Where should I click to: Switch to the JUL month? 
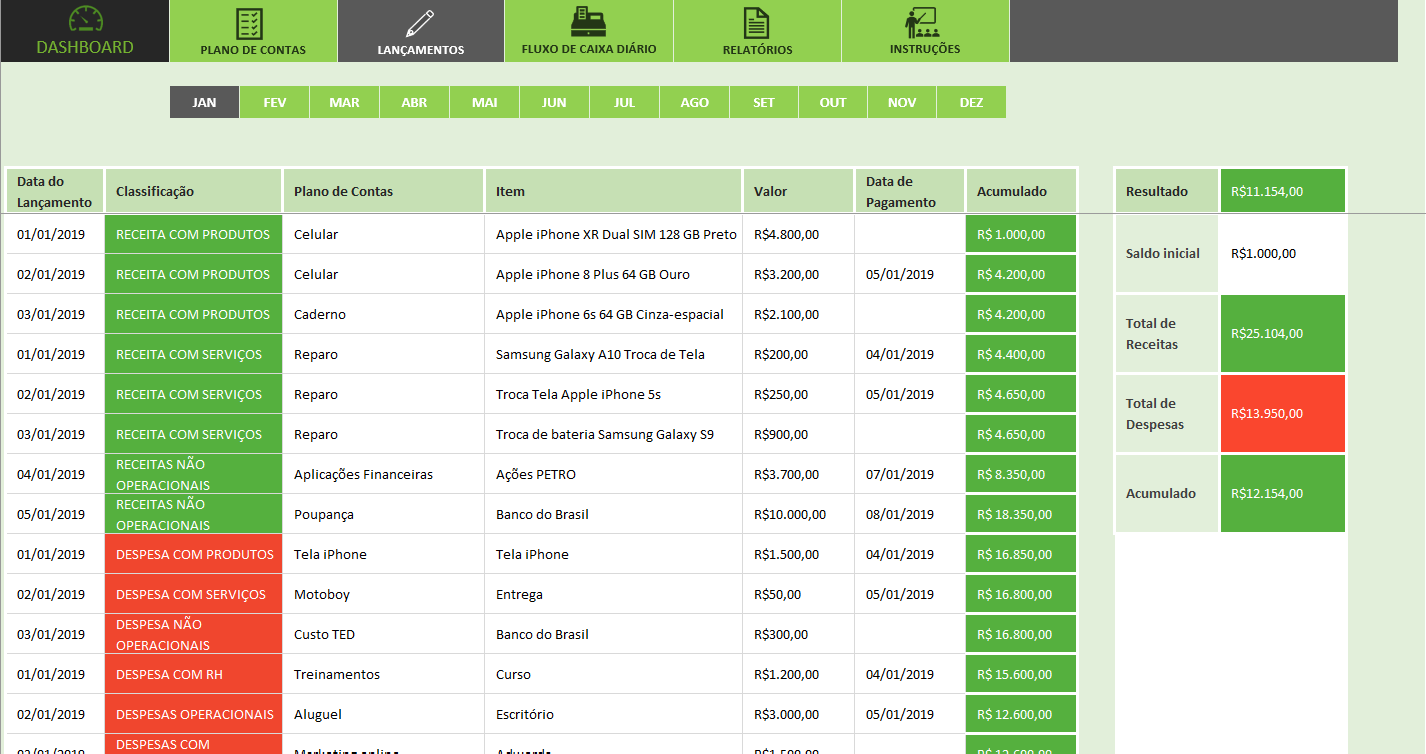[x=625, y=102]
